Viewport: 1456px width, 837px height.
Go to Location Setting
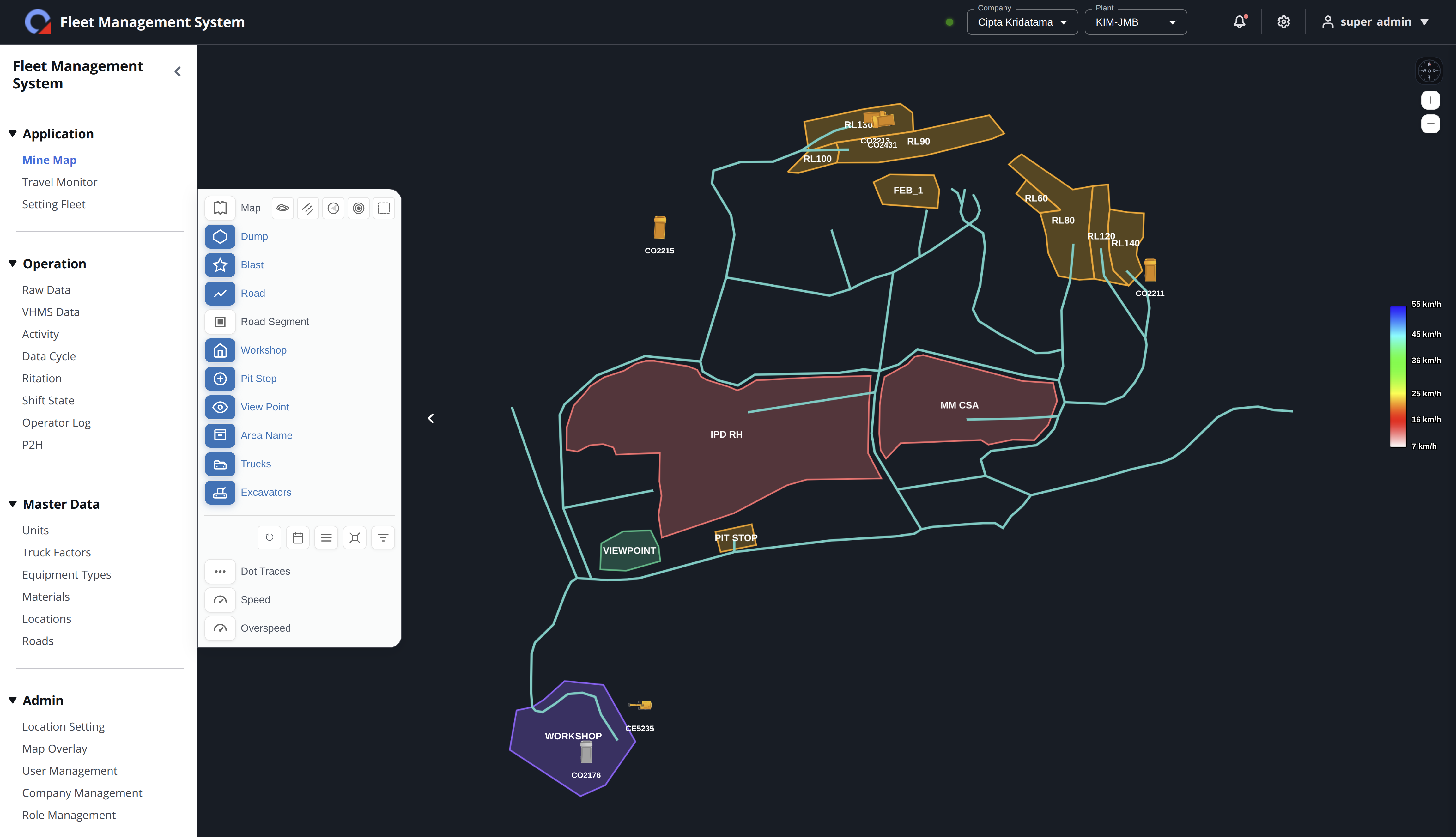pos(63,727)
